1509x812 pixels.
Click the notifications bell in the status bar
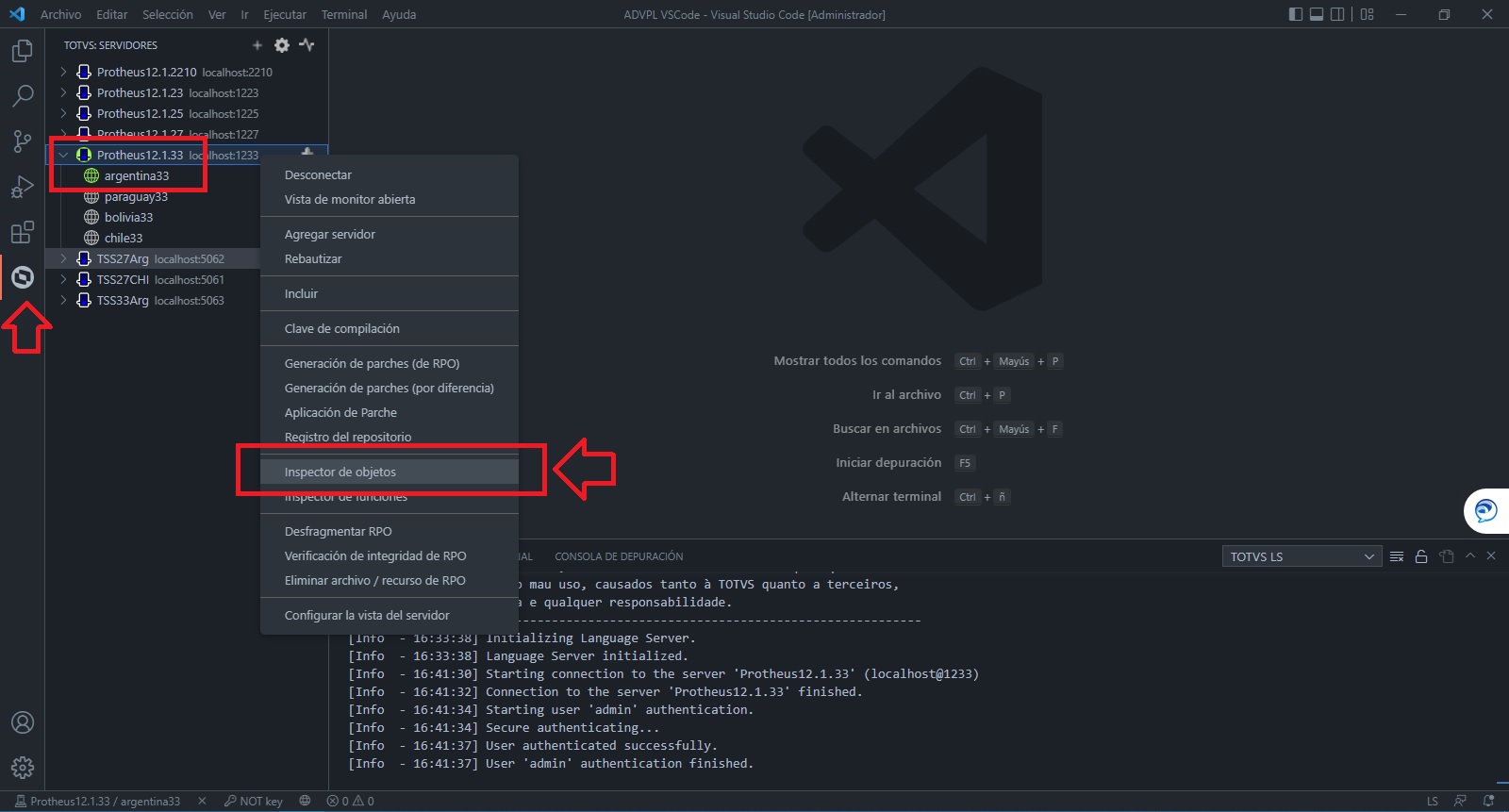(x=1488, y=802)
